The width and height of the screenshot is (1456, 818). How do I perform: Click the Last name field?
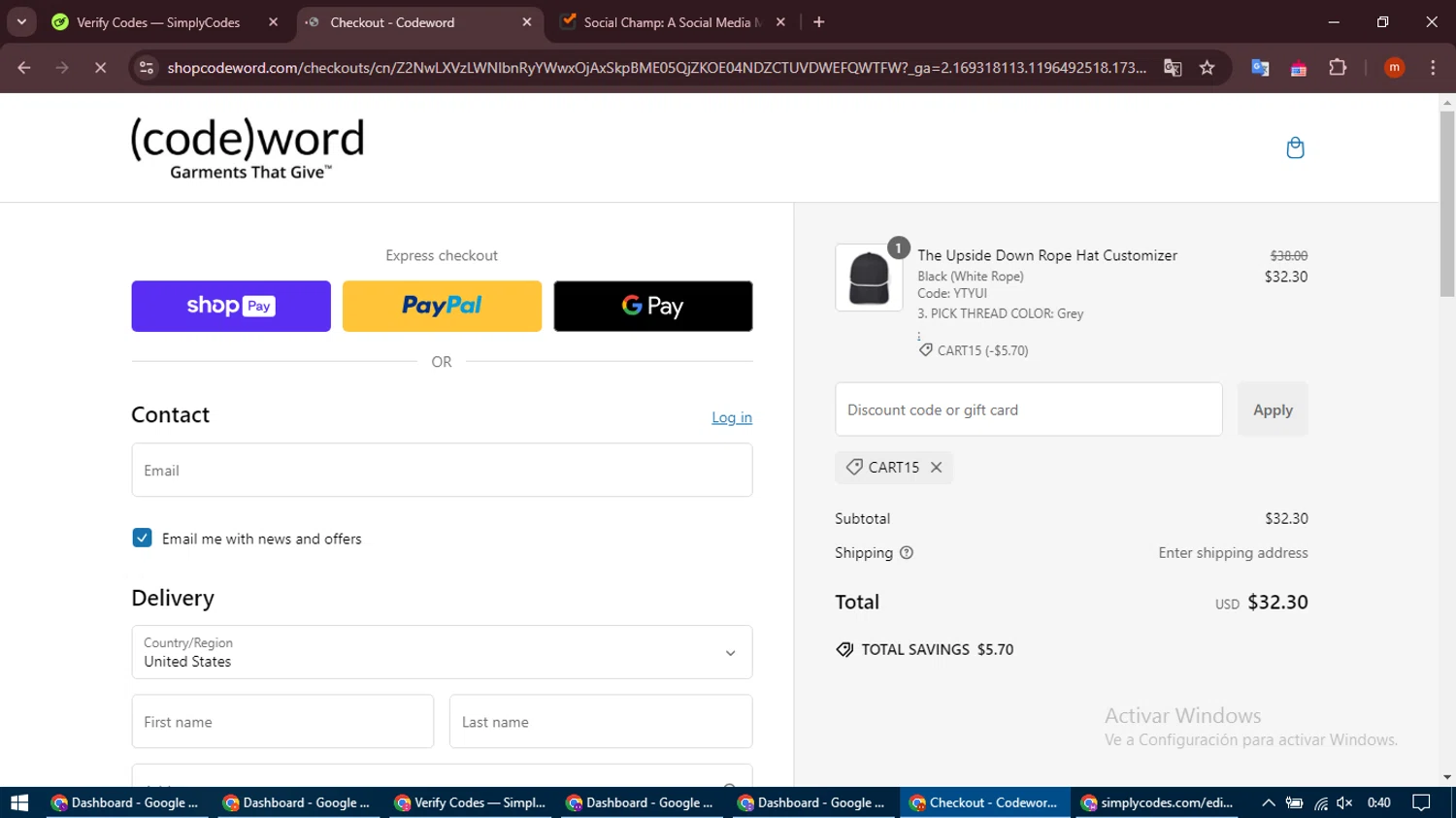tap(601, 722)
